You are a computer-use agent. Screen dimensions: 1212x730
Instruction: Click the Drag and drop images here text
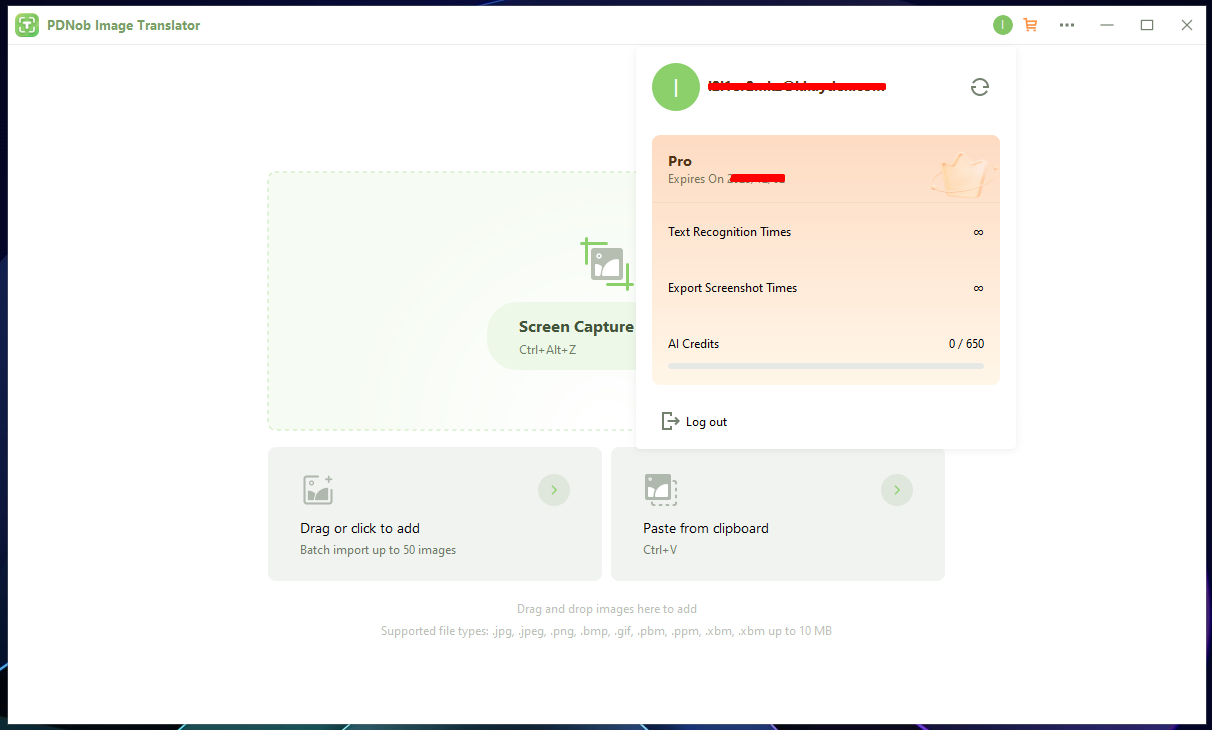click(x=607, y=609)
